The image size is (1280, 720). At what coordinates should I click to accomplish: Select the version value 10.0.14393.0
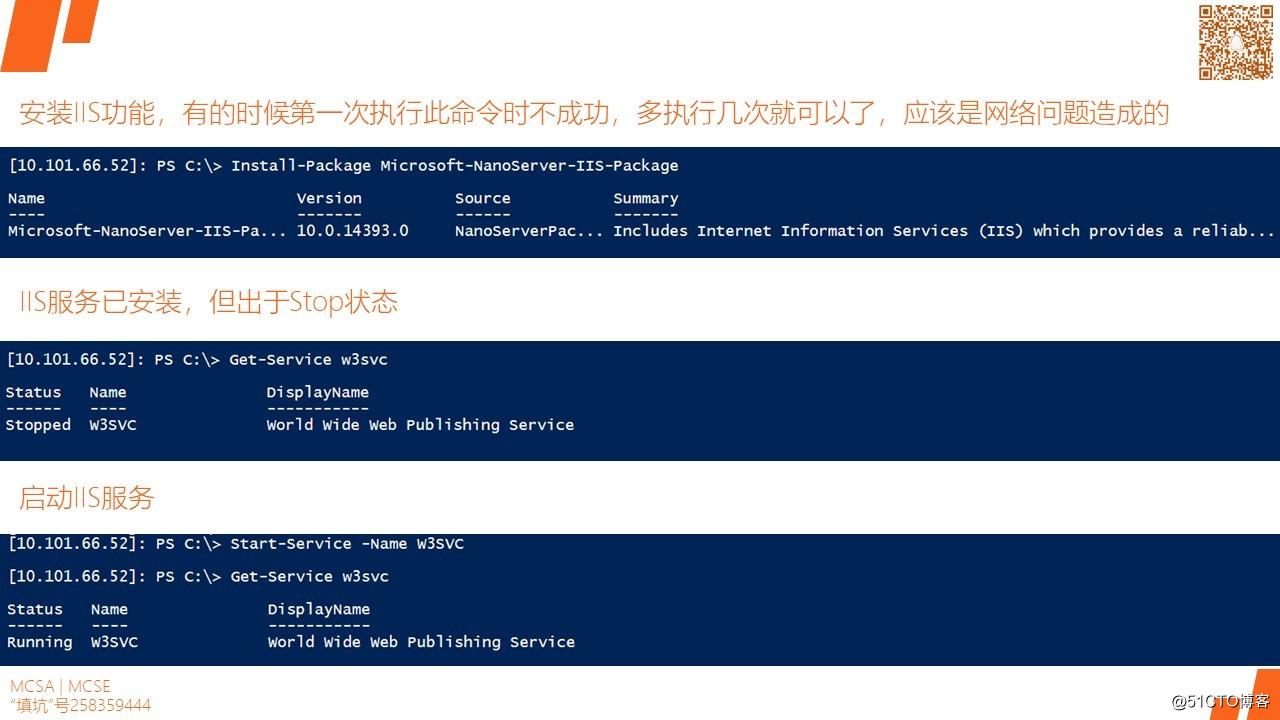pyautogui.click(x=352, y=231)
